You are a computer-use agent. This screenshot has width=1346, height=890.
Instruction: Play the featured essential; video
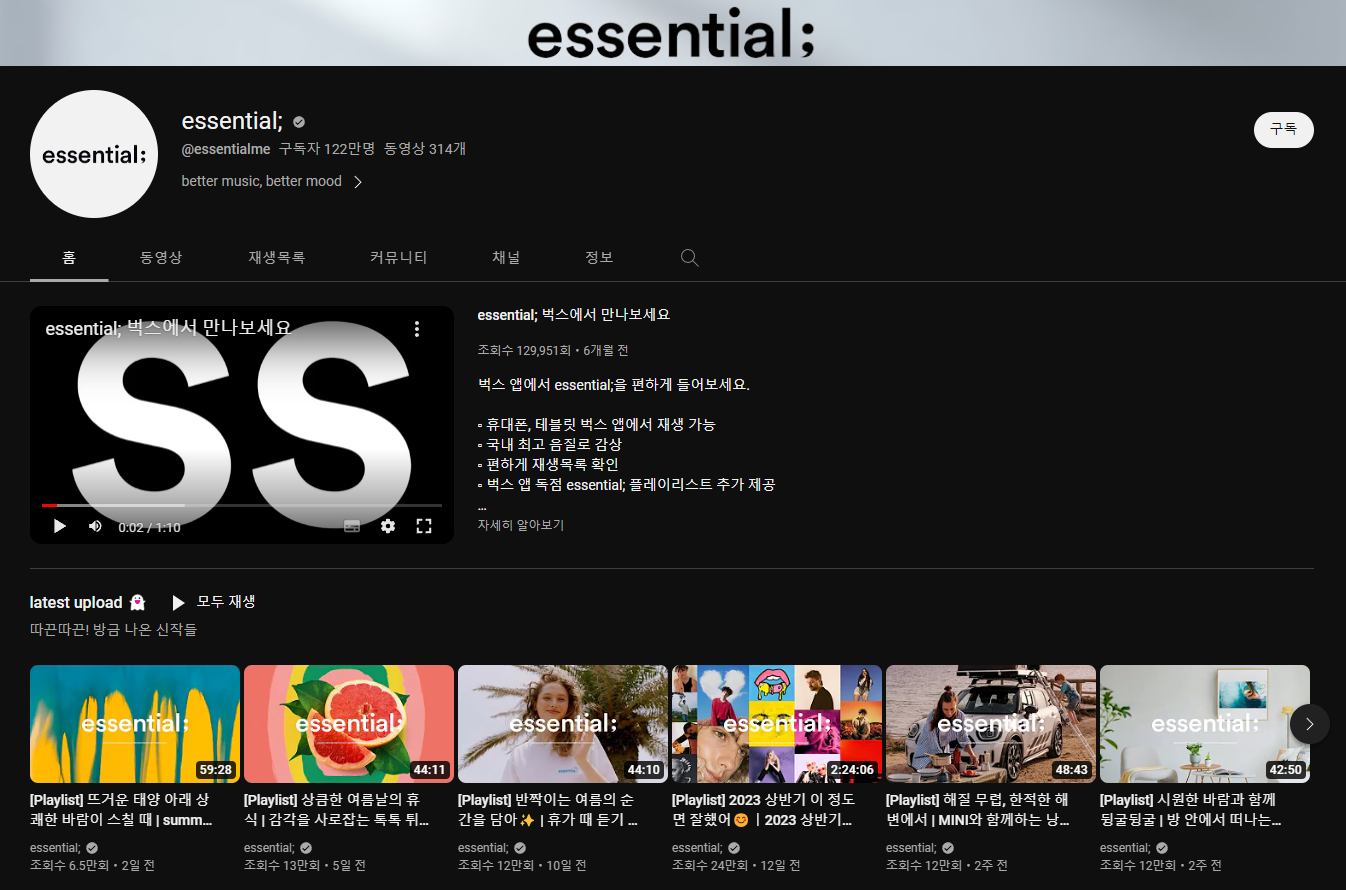[x=60, y=526]
